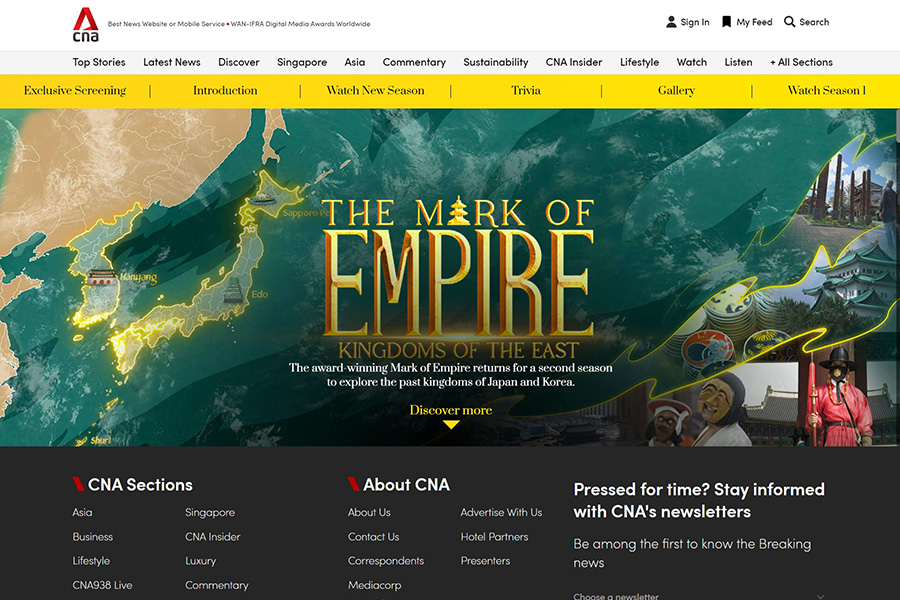The height and width of the screenshot is (600, 900).
Task: Select Singapore in the top navigation
Action: tap(302, 62)
